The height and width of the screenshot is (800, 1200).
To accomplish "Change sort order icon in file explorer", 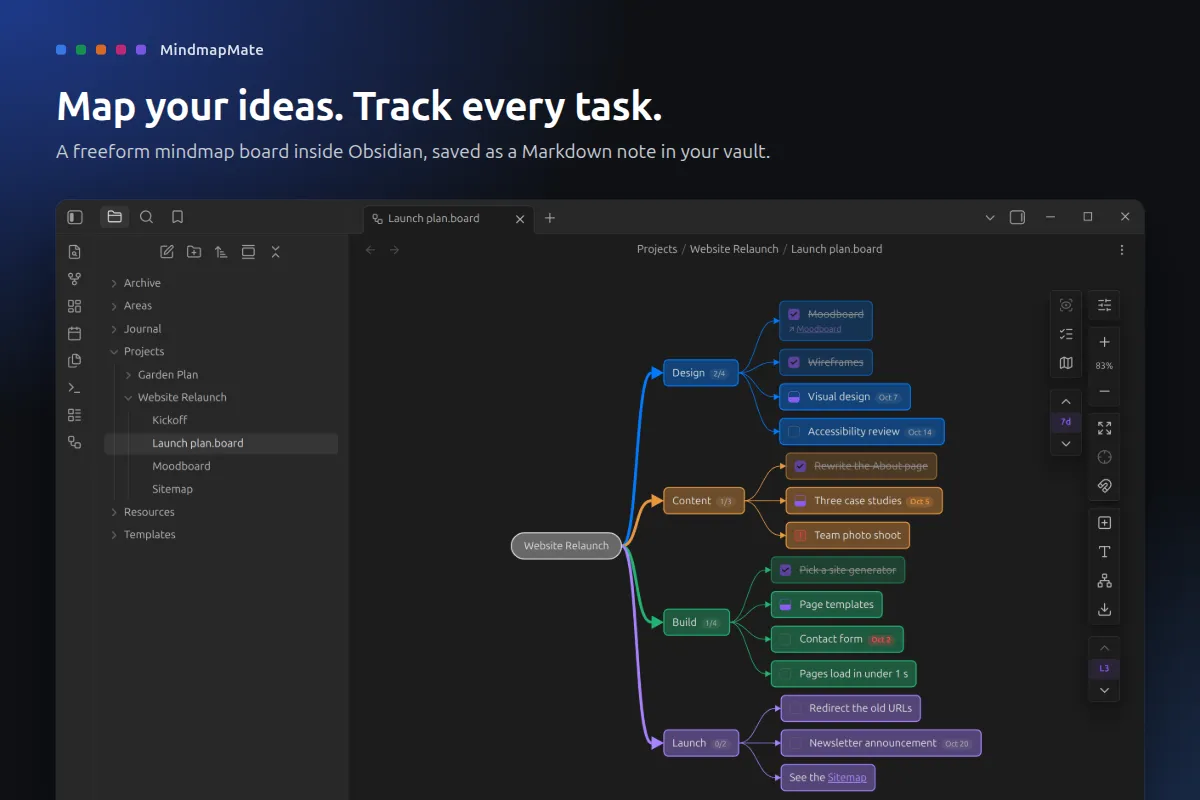I will [x=221, y=252].
